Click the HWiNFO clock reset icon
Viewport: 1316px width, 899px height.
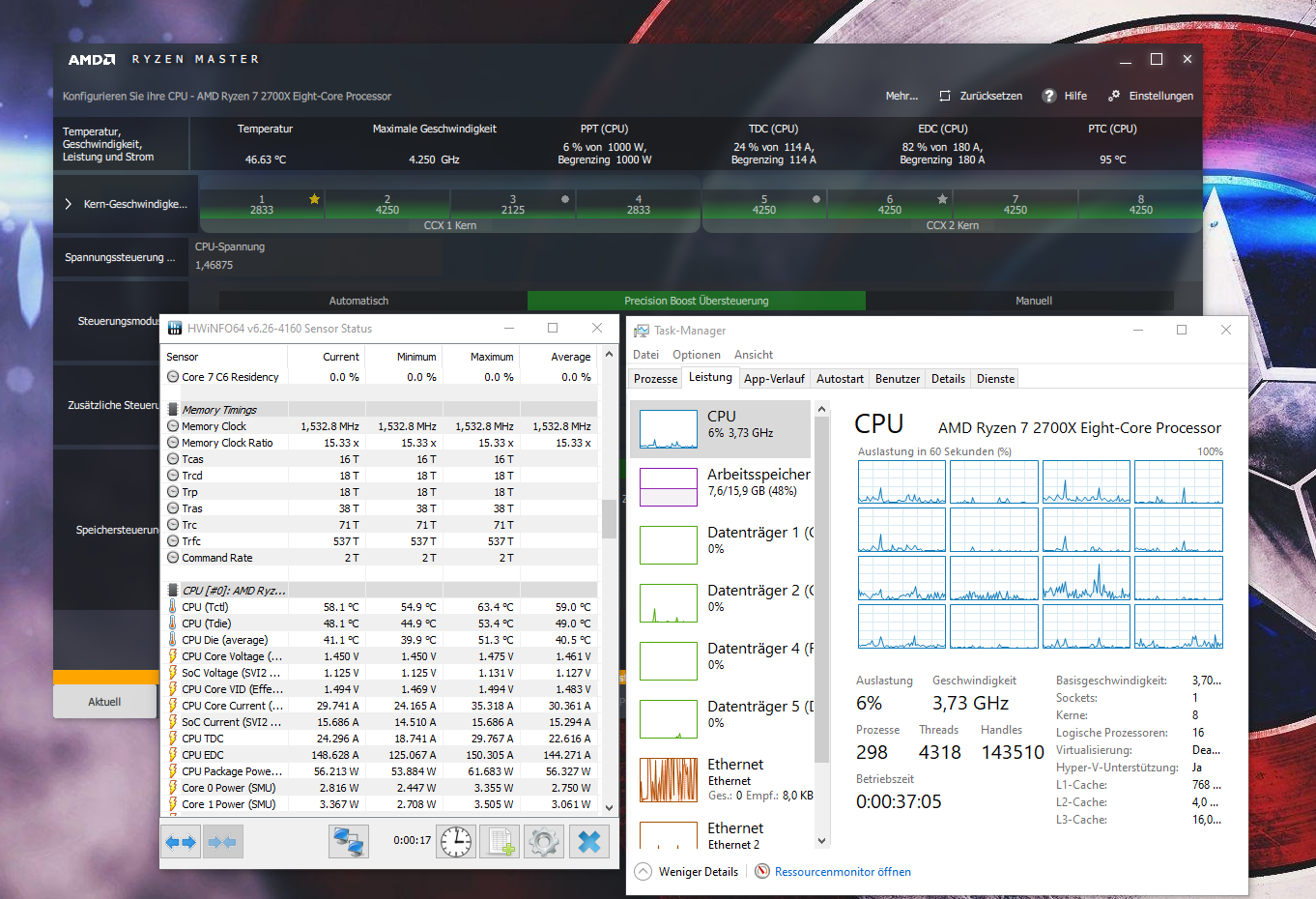(456, 842)
